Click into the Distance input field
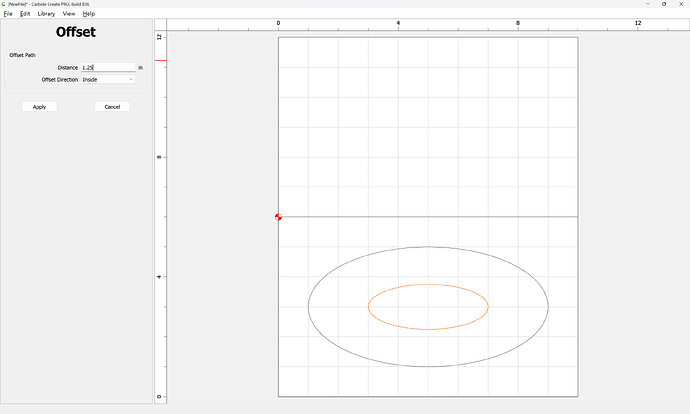The width and height of the screenshot is (690, 414). pos(107,68)
